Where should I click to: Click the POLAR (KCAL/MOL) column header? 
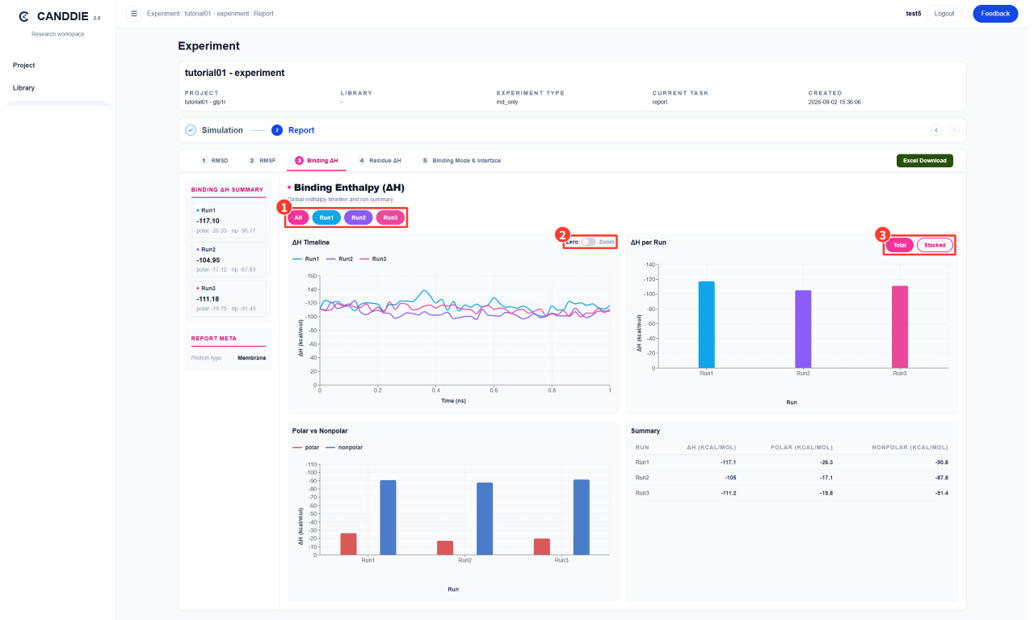801,447
